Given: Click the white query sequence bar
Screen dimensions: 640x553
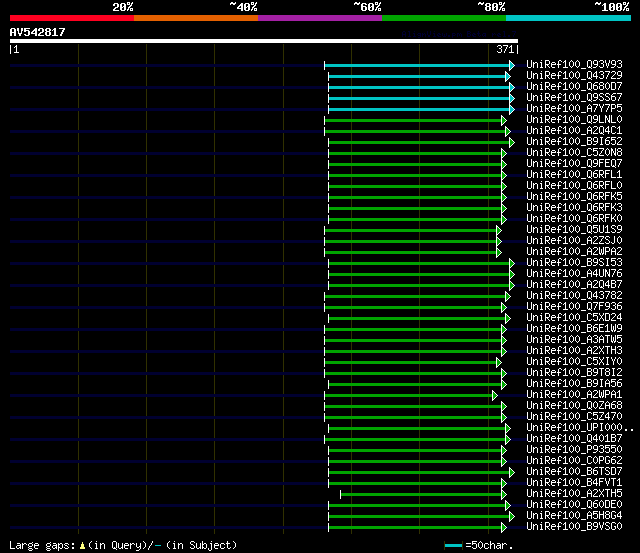Looking at the screenshot, I should [x=264, y=41].
